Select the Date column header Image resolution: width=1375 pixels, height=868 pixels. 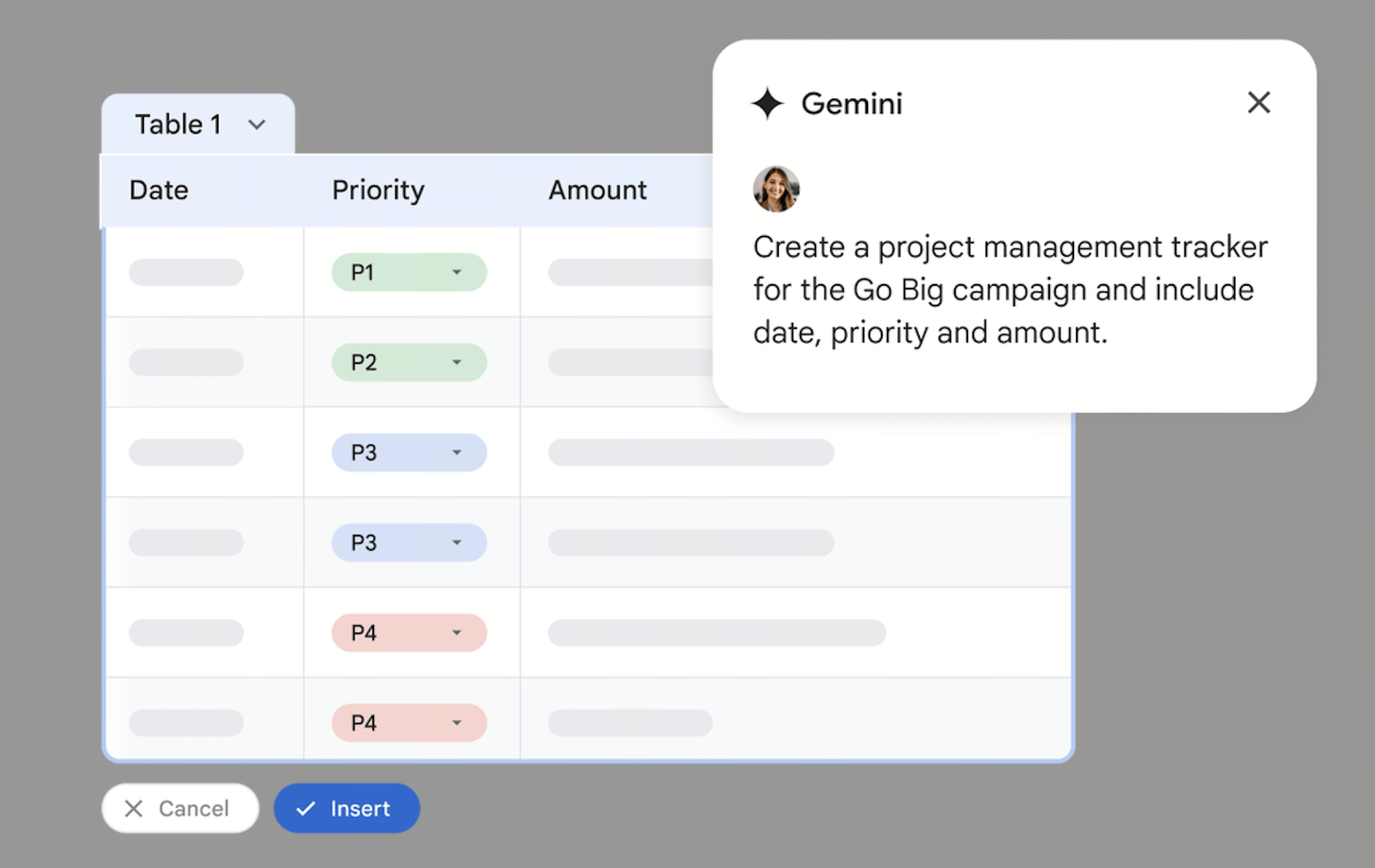coord(159,190)
